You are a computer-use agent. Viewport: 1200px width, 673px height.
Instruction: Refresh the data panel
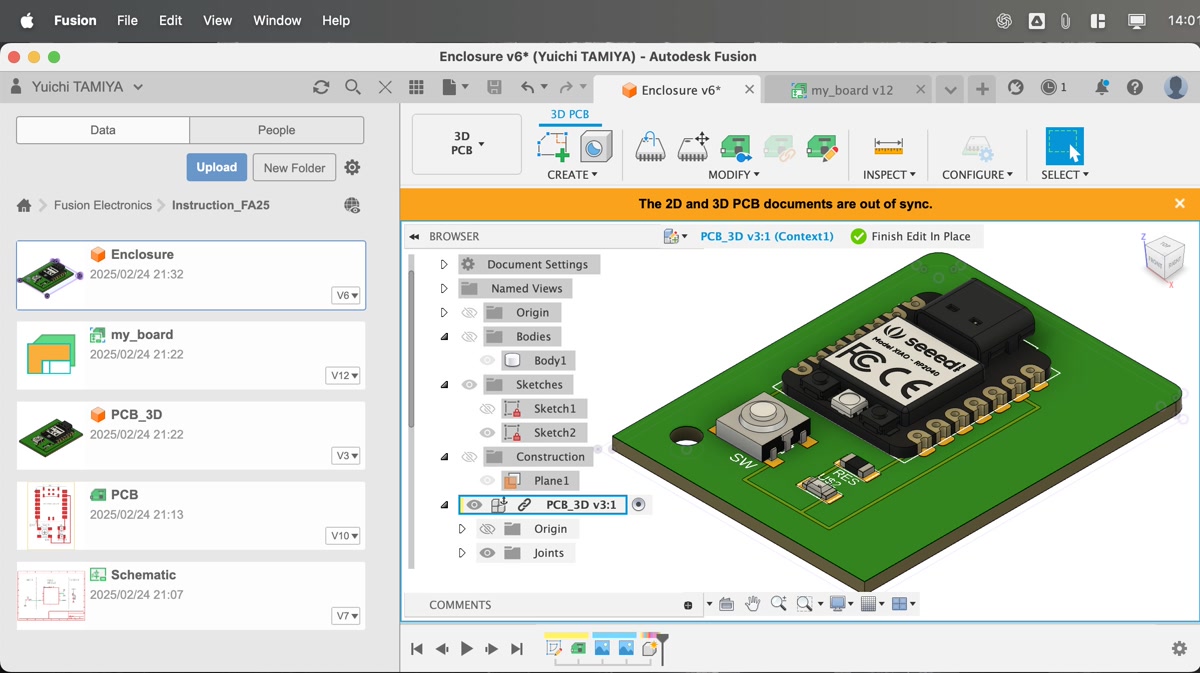coord(321,87)
